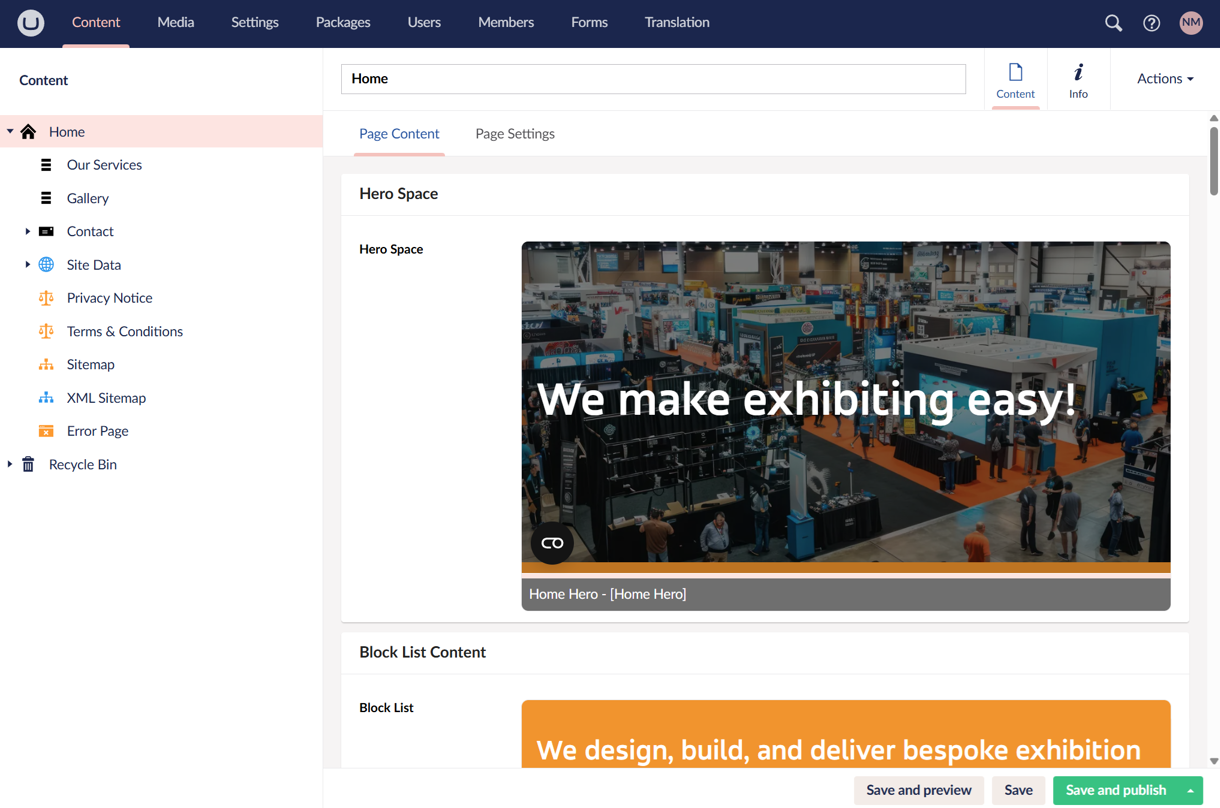Switch to the Page Settings tab

click(x=514, y=134)
